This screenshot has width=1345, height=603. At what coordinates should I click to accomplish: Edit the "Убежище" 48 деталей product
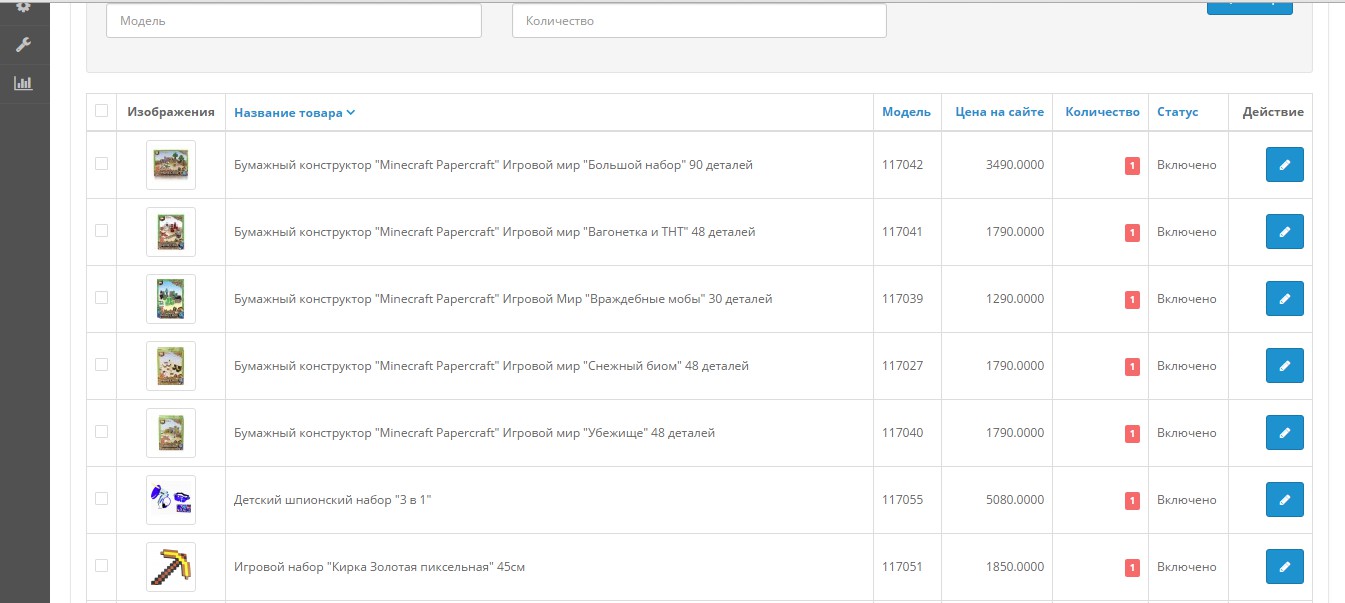pos(1284,433)
